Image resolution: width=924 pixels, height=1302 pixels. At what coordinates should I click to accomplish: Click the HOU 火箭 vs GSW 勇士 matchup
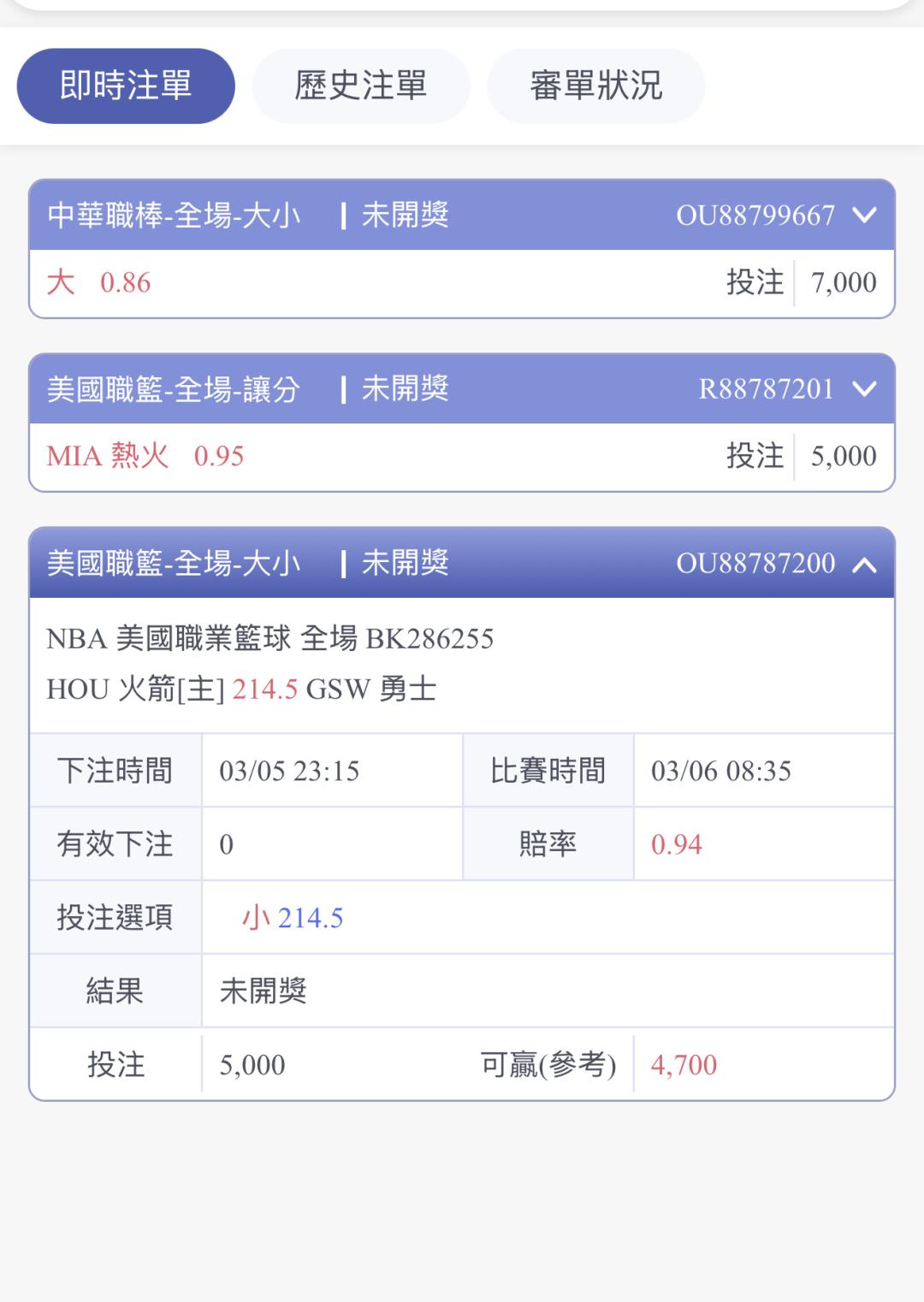pos(241,689)
